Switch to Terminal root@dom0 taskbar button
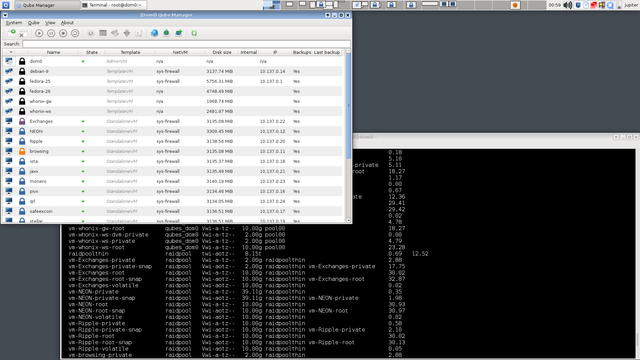Image resolution: width=640 pixels, height=360 pixels. 113,5
